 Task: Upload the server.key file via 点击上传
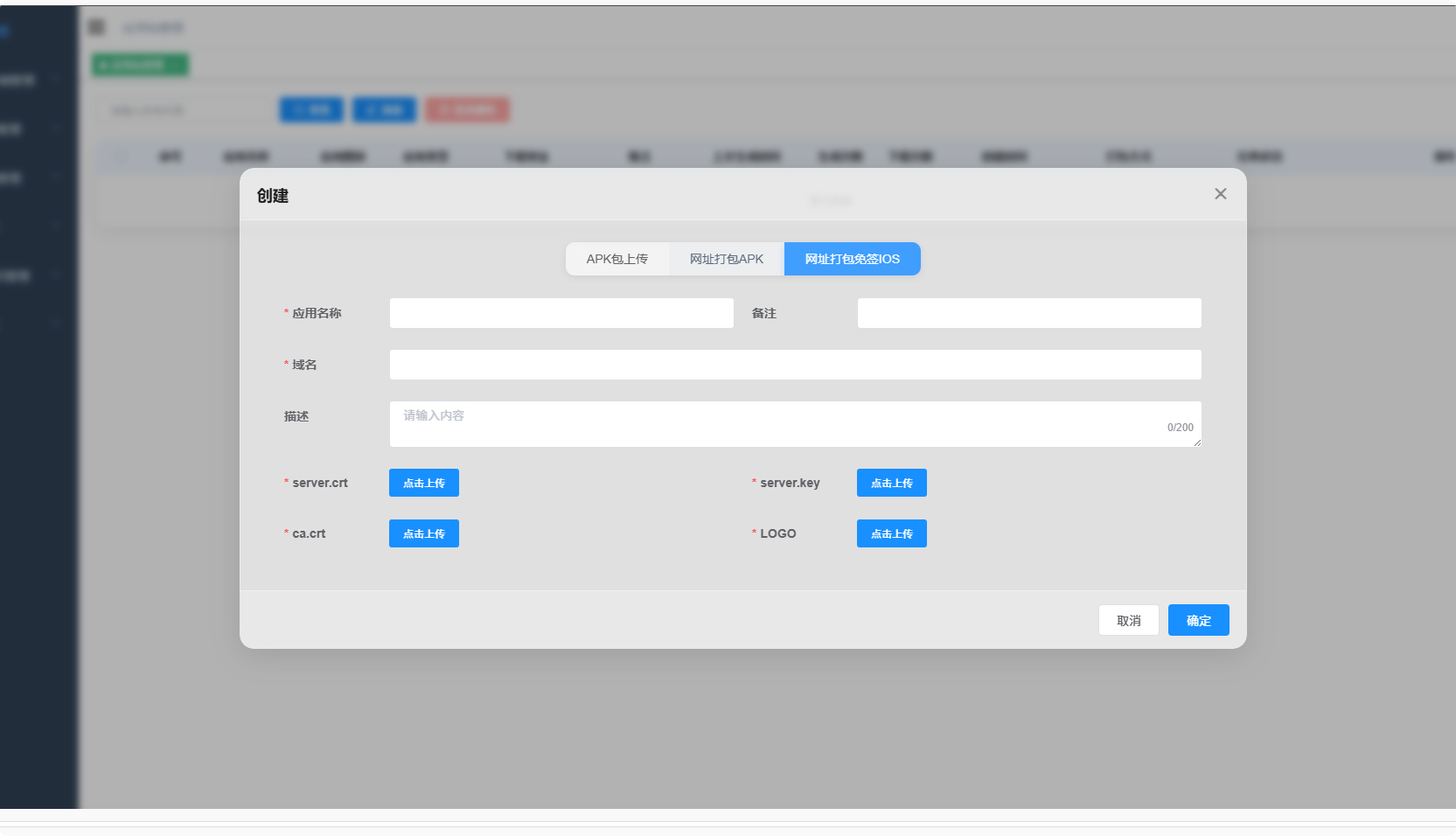pyautogui.click(x=892, y=483)
